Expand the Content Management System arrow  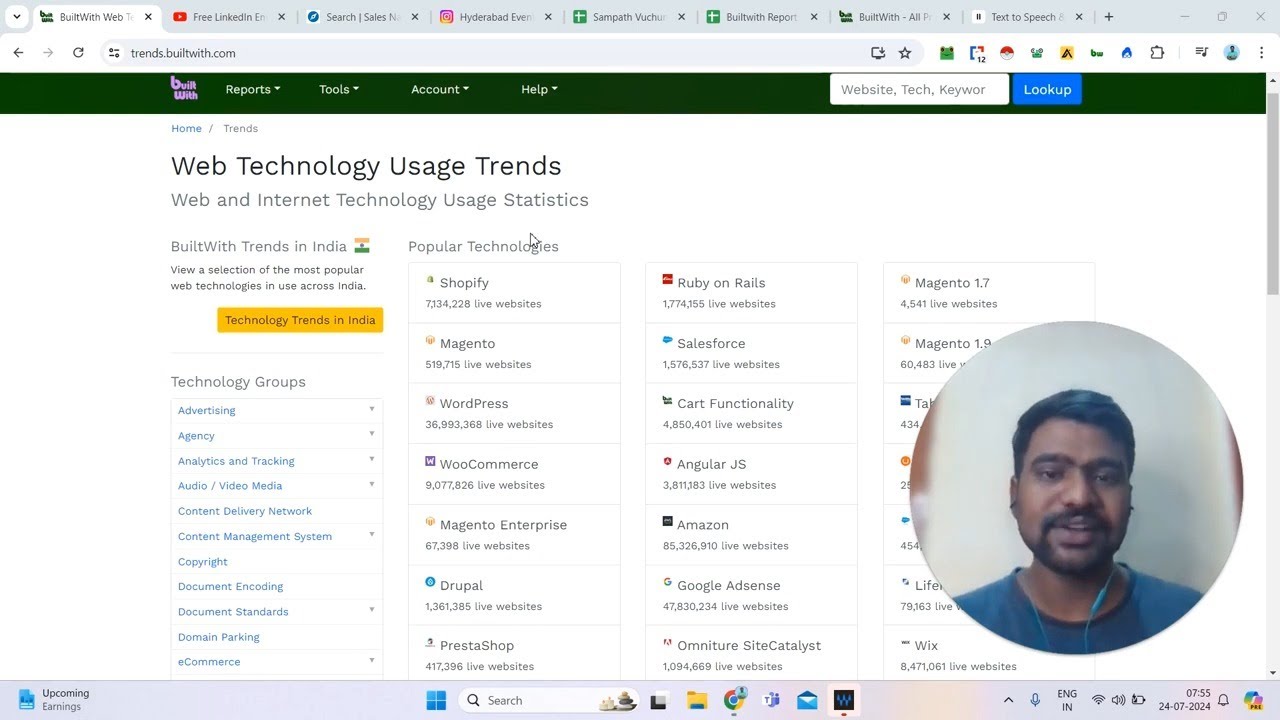point(372,535)
